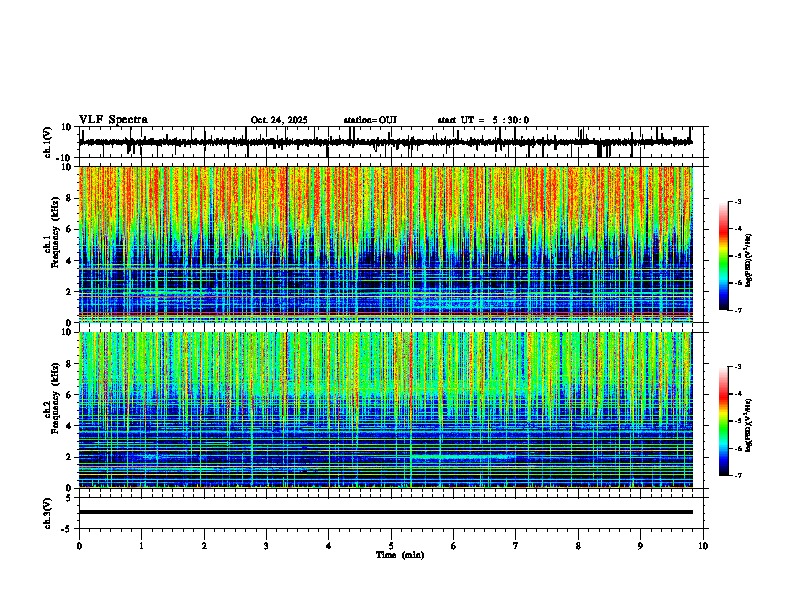Click the "-3" label on the ch.1 color bar

point(737,201)
